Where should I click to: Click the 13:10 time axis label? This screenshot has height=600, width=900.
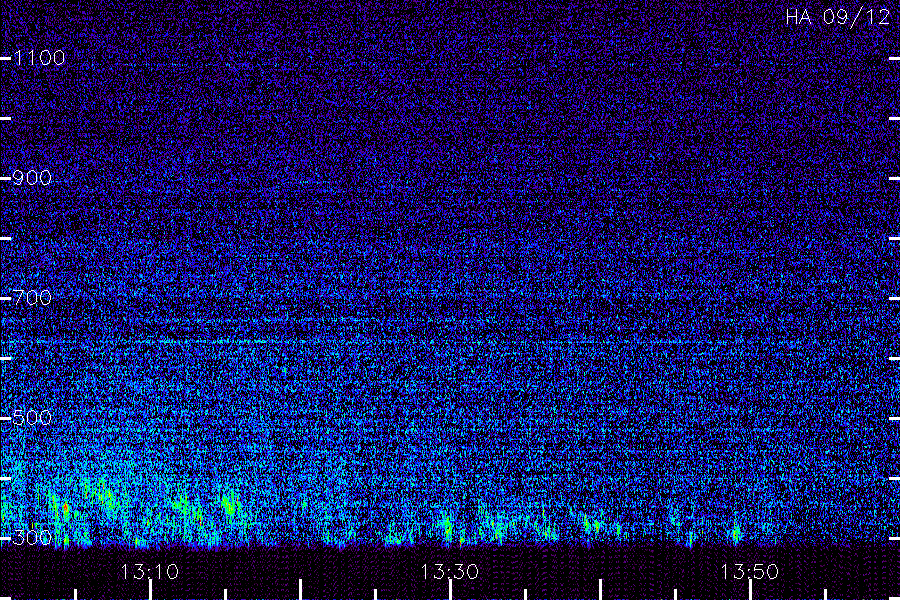click(149, 572)
